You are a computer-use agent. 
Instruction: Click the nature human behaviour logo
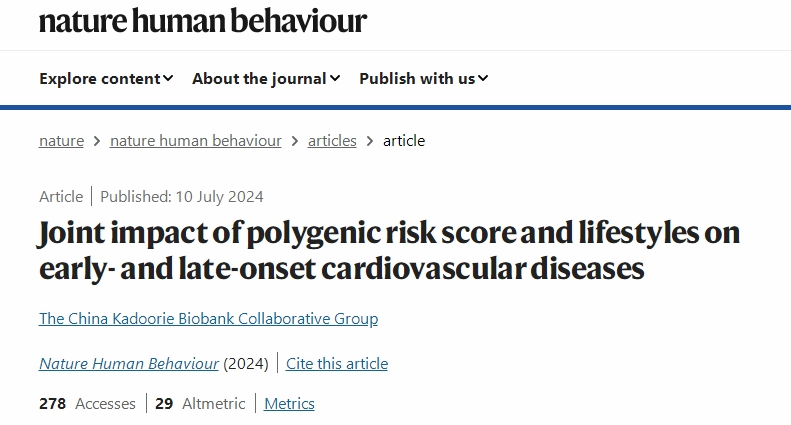[203, 20]
